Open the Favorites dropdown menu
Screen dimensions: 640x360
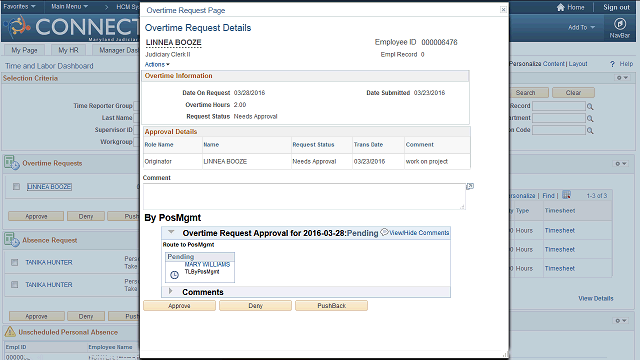(19, 7)
